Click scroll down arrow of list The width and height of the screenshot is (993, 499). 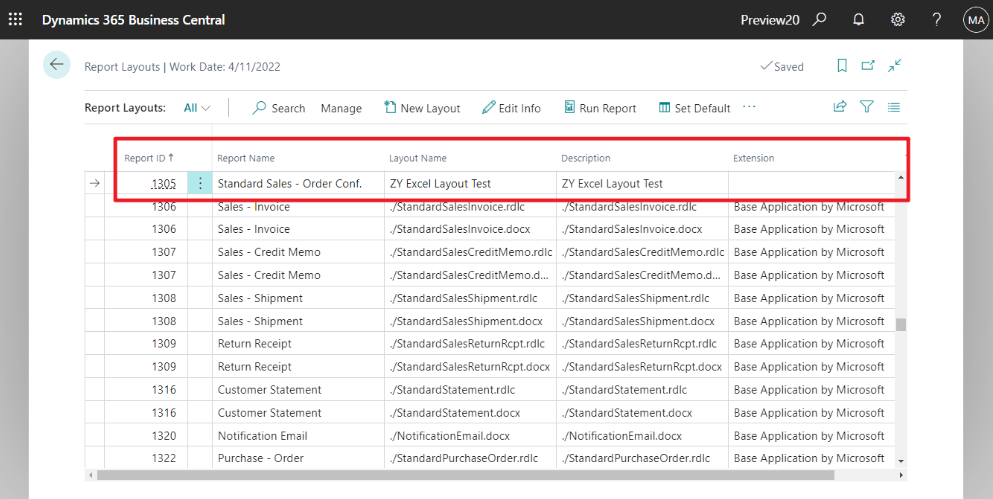tap(901, 462)
